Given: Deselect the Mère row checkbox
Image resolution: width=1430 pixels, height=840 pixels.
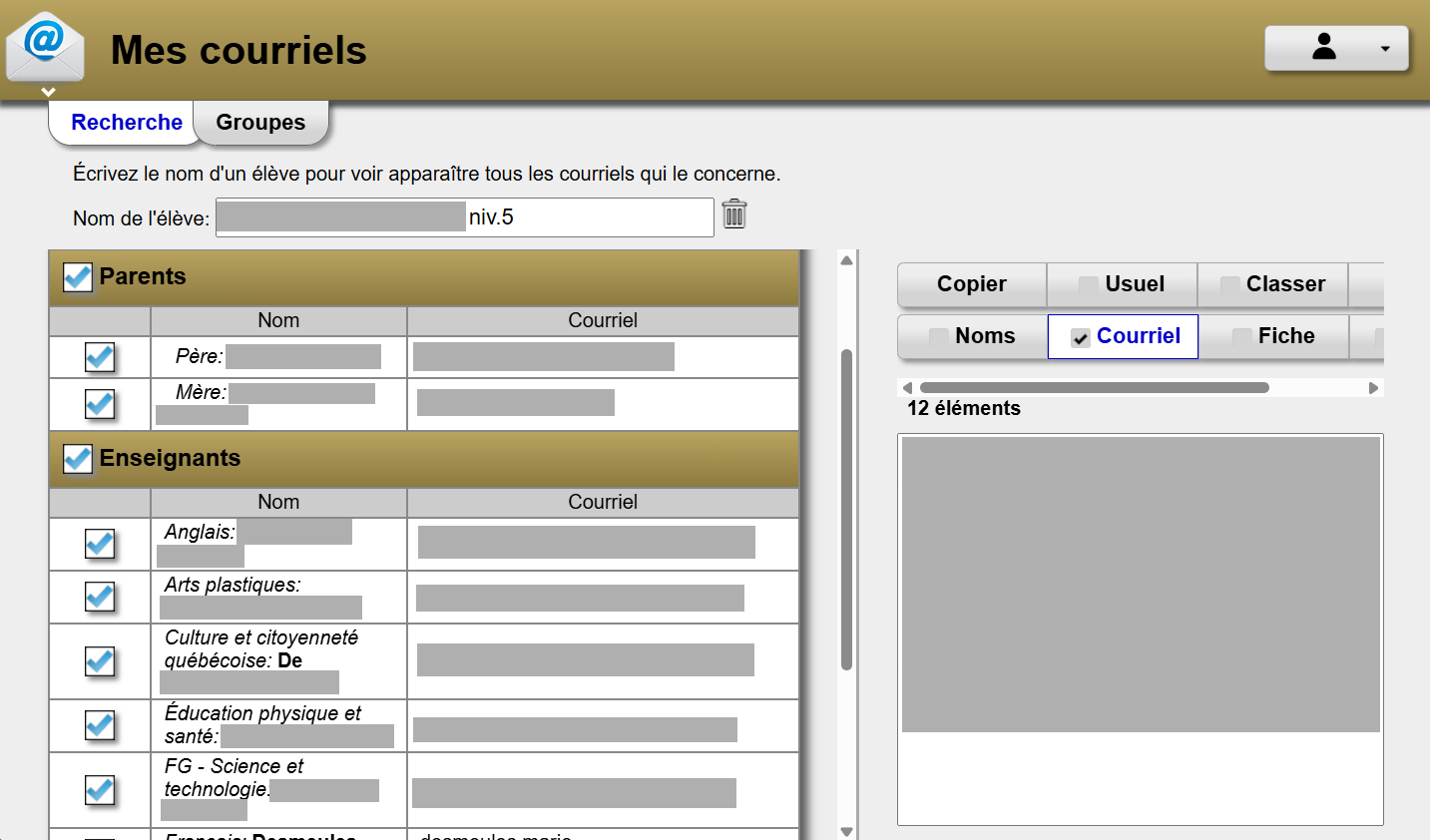Looking at the screenshot, I should pyautogui.click(x=100, y=404).
